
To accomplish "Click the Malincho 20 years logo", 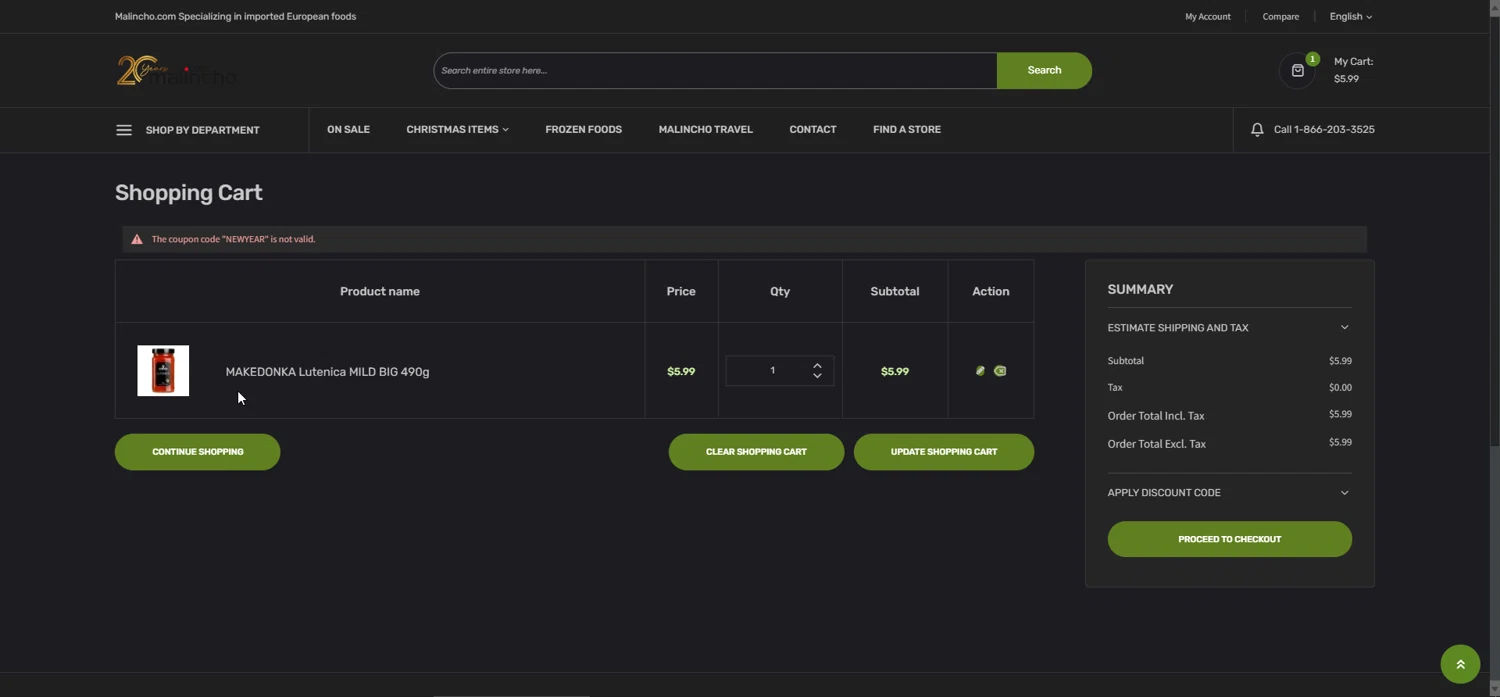I will [x=176, y=70].
